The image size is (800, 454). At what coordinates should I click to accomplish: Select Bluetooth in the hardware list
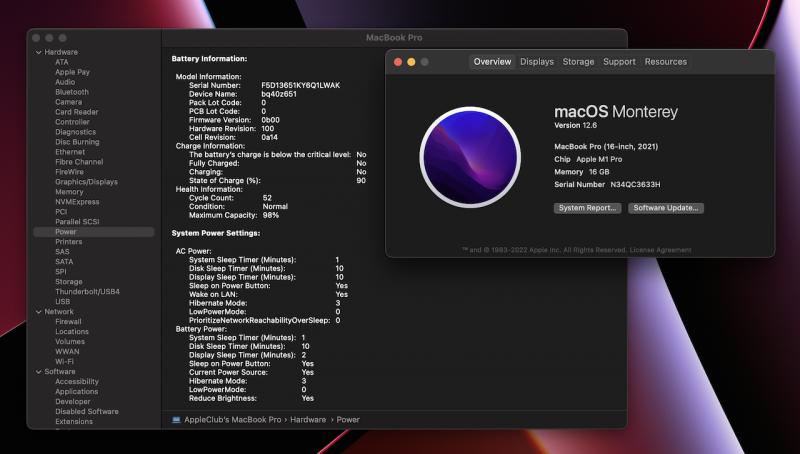pyautogui.click(x=72, y=92)
